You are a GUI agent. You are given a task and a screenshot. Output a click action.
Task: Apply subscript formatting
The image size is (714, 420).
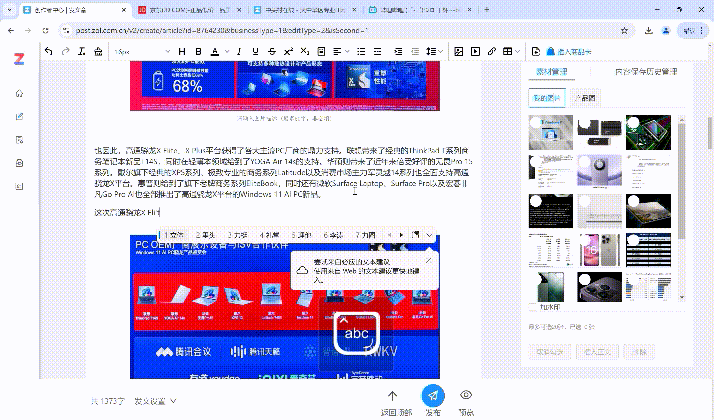pyautogui.click(x=305, y=51)
